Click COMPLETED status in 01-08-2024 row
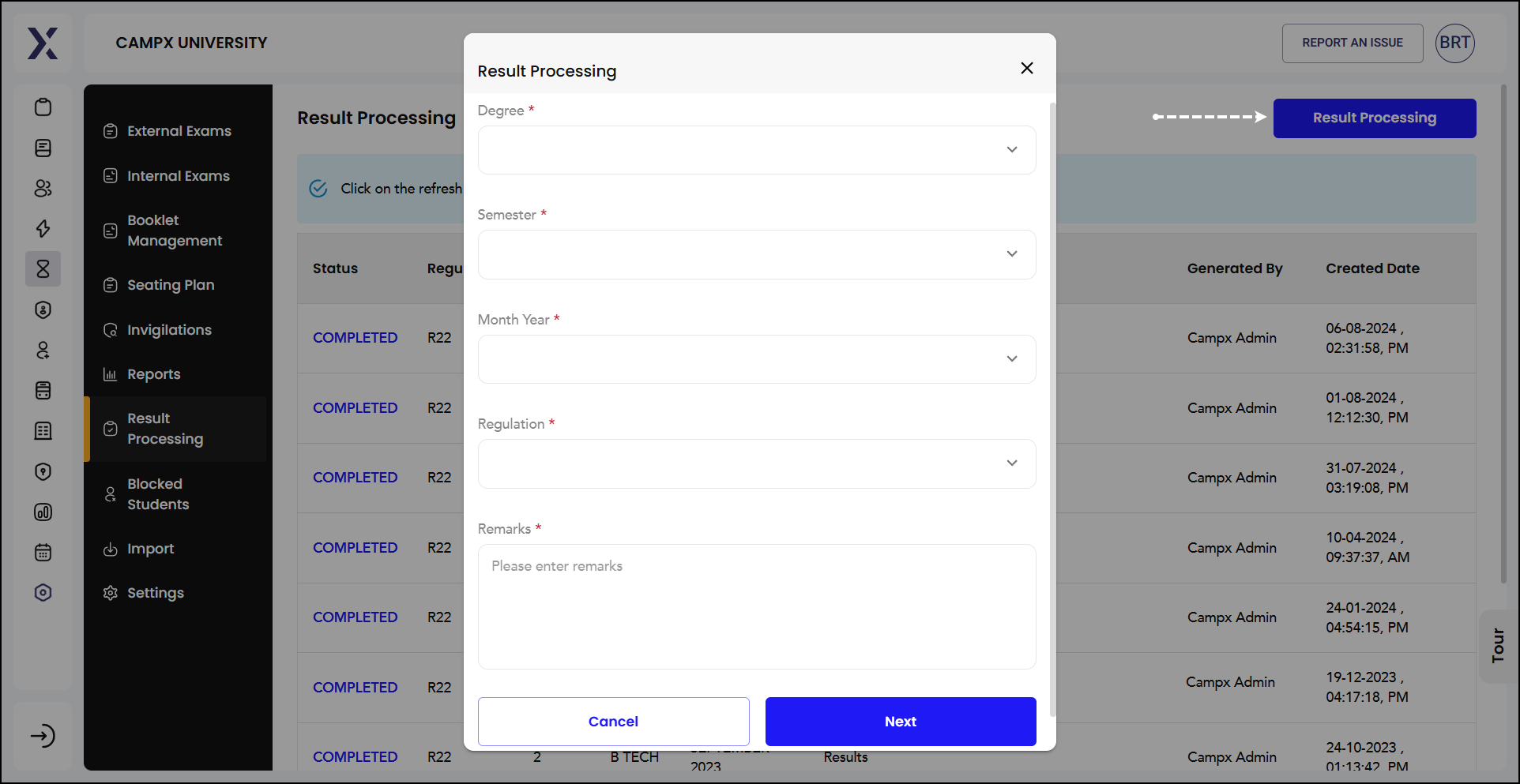The height and width of the screenshot is (784, 1520). point(355,408)
